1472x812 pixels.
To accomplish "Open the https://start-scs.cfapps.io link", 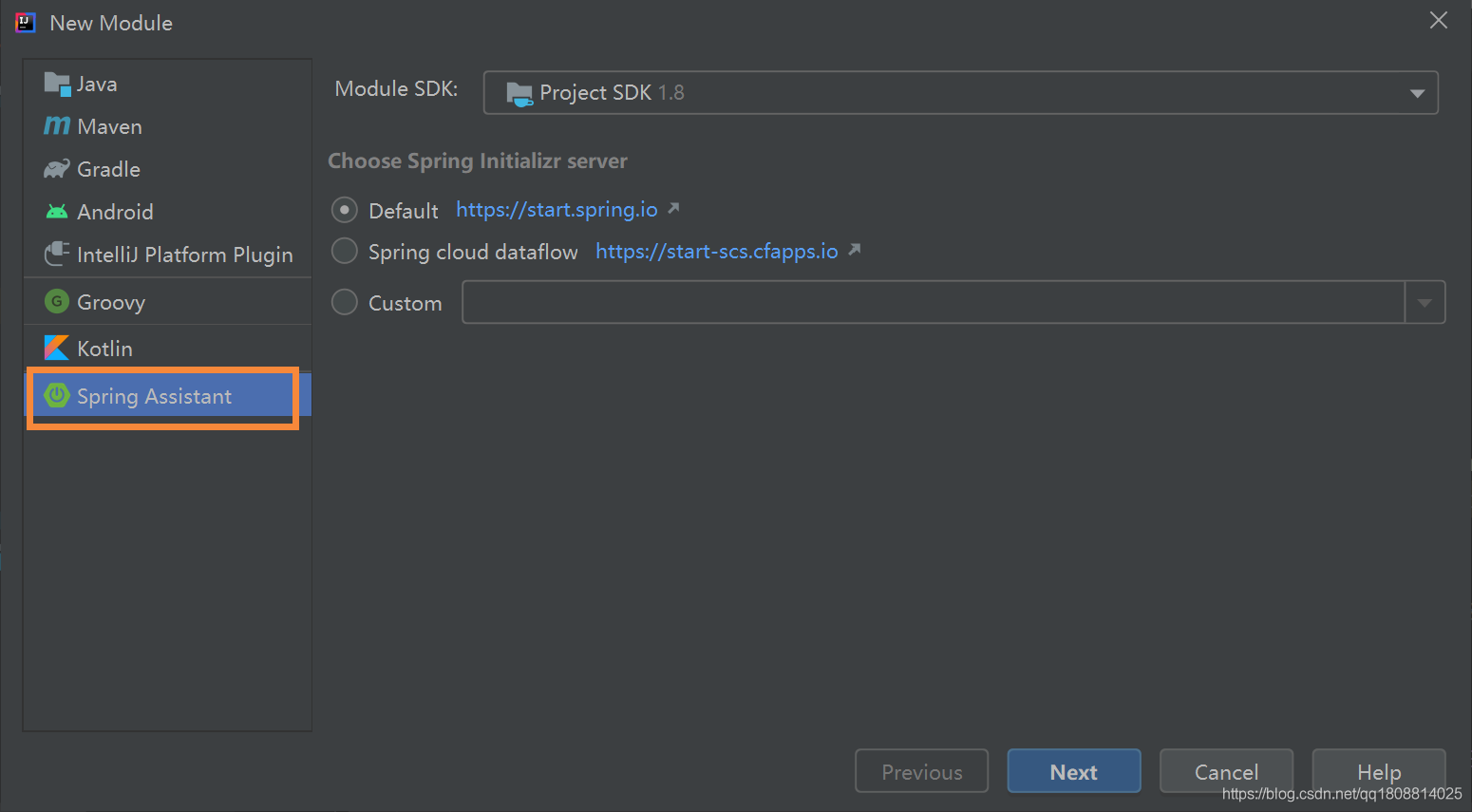I will (x=716, y=251).
